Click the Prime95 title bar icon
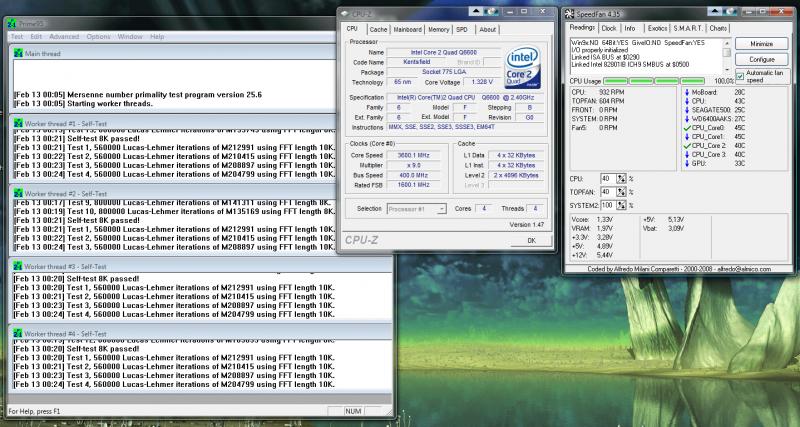 tap(12, 23)
